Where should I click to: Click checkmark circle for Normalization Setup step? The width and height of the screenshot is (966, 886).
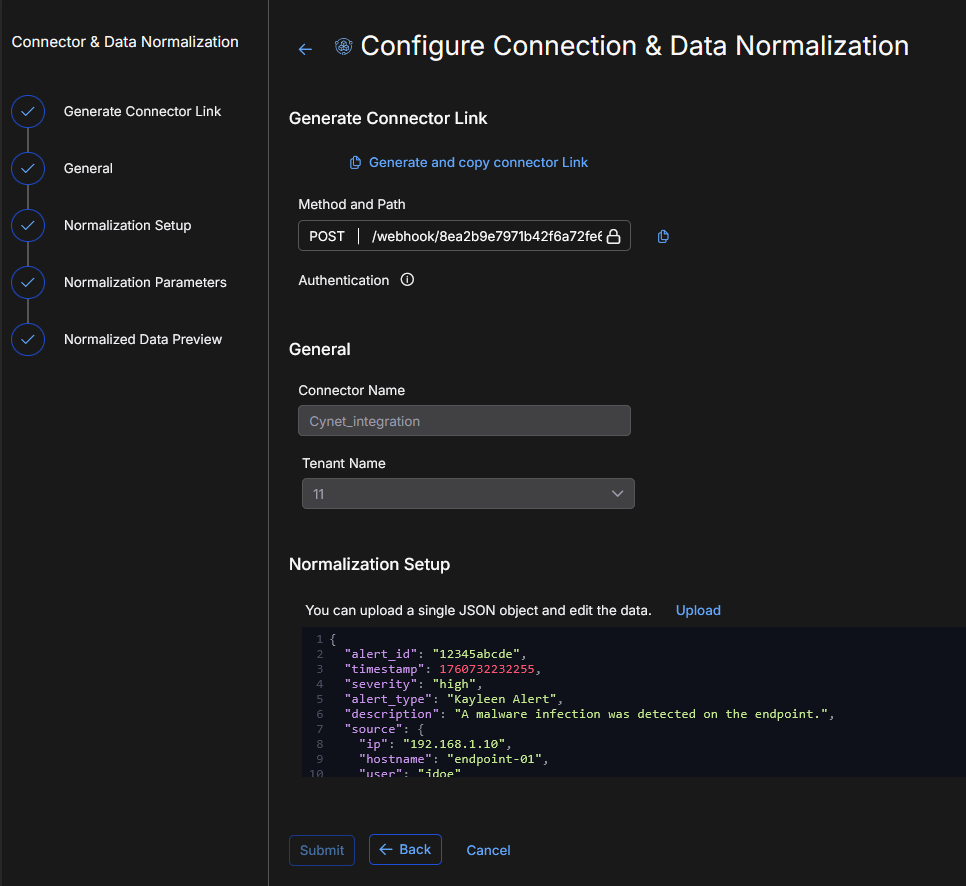tap(28, 226)
